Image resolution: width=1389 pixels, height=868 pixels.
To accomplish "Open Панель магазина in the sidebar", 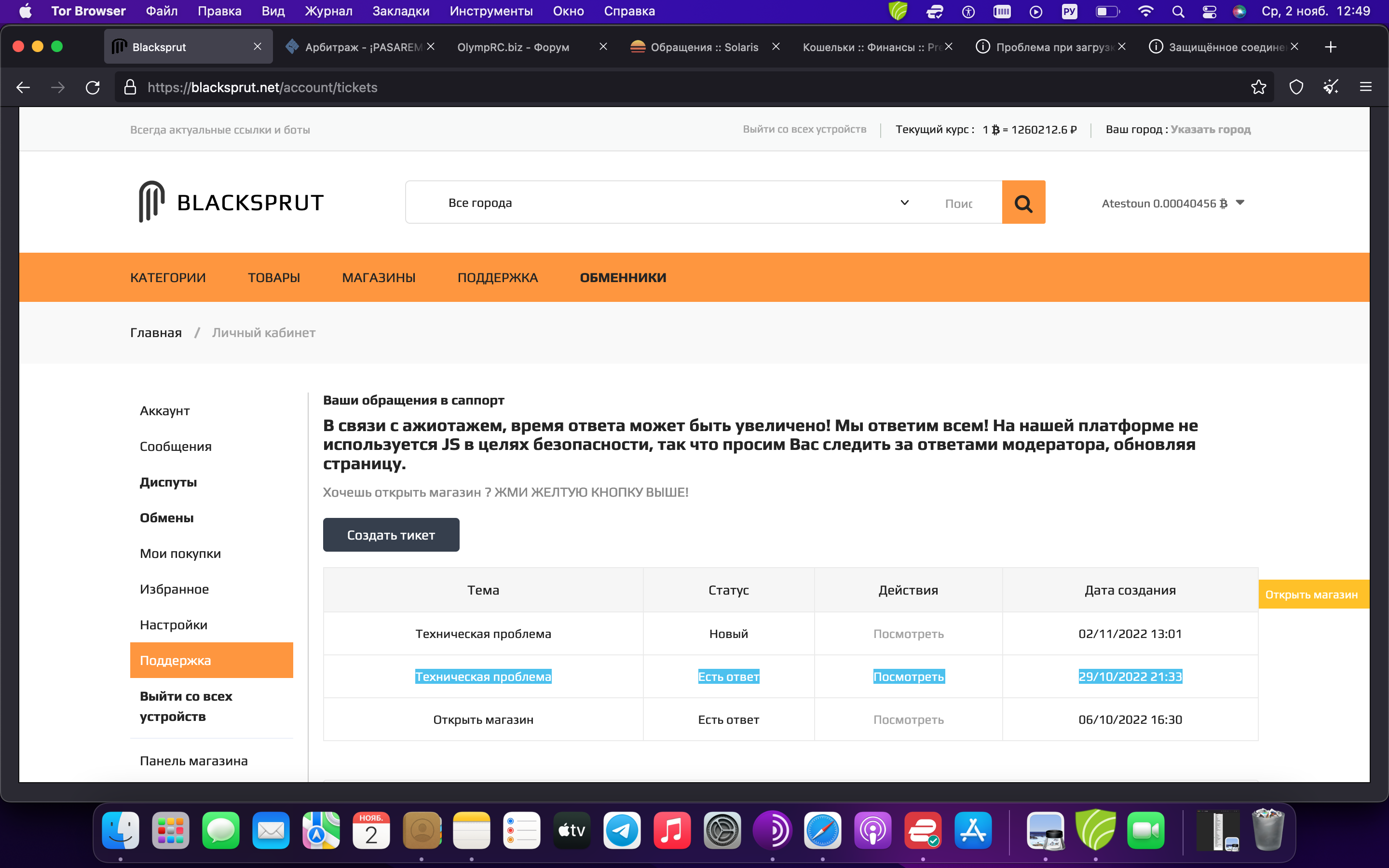I will coord(193,760).
